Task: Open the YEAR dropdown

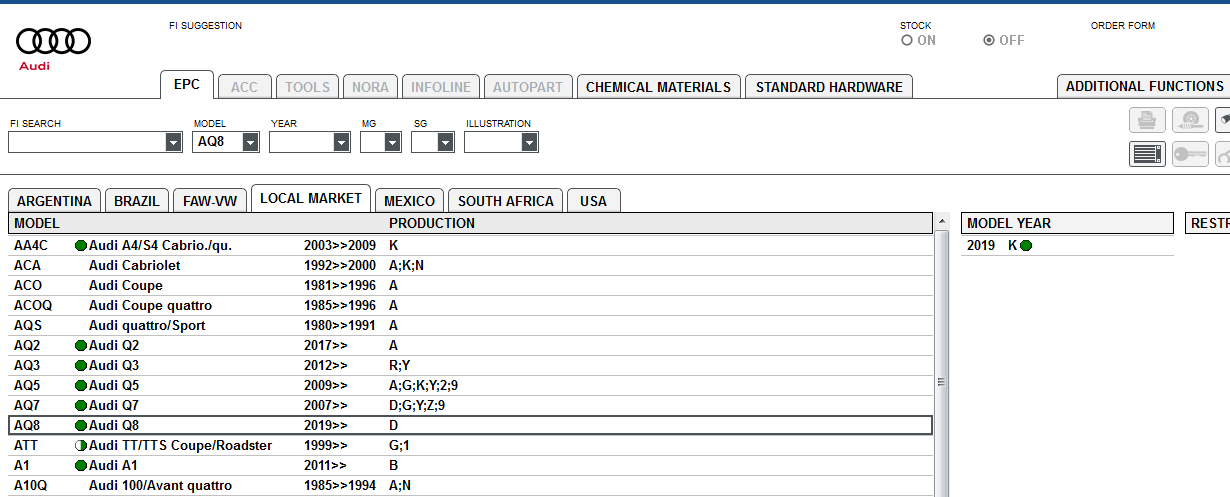Action: 341,142
